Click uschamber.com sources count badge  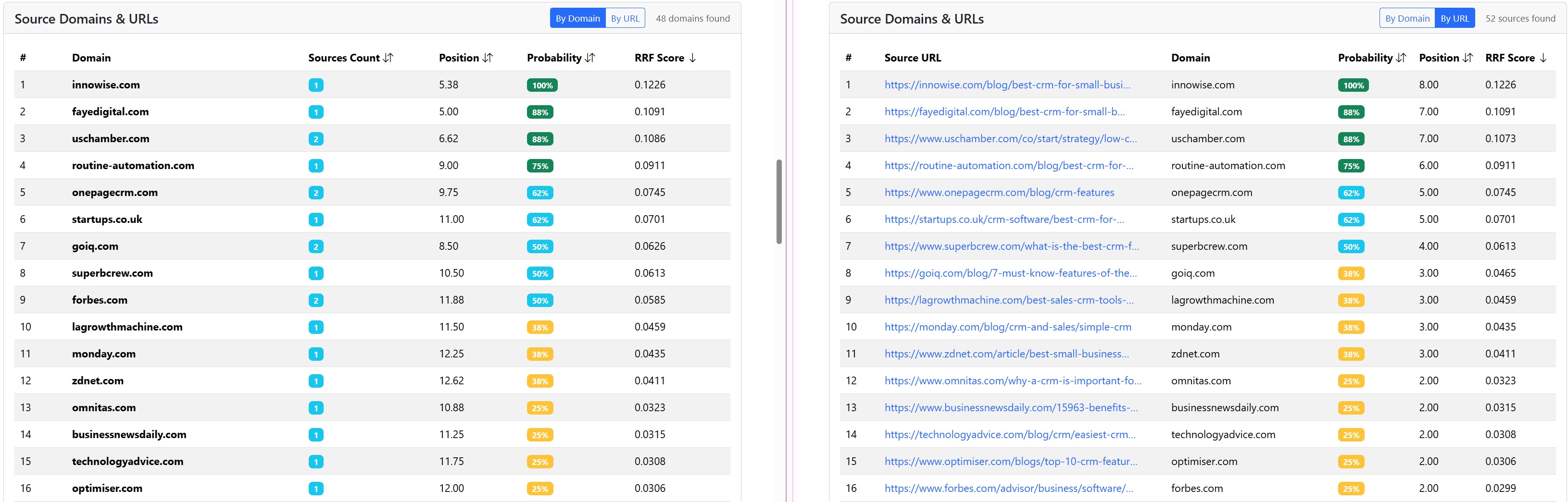coord(315,139)
